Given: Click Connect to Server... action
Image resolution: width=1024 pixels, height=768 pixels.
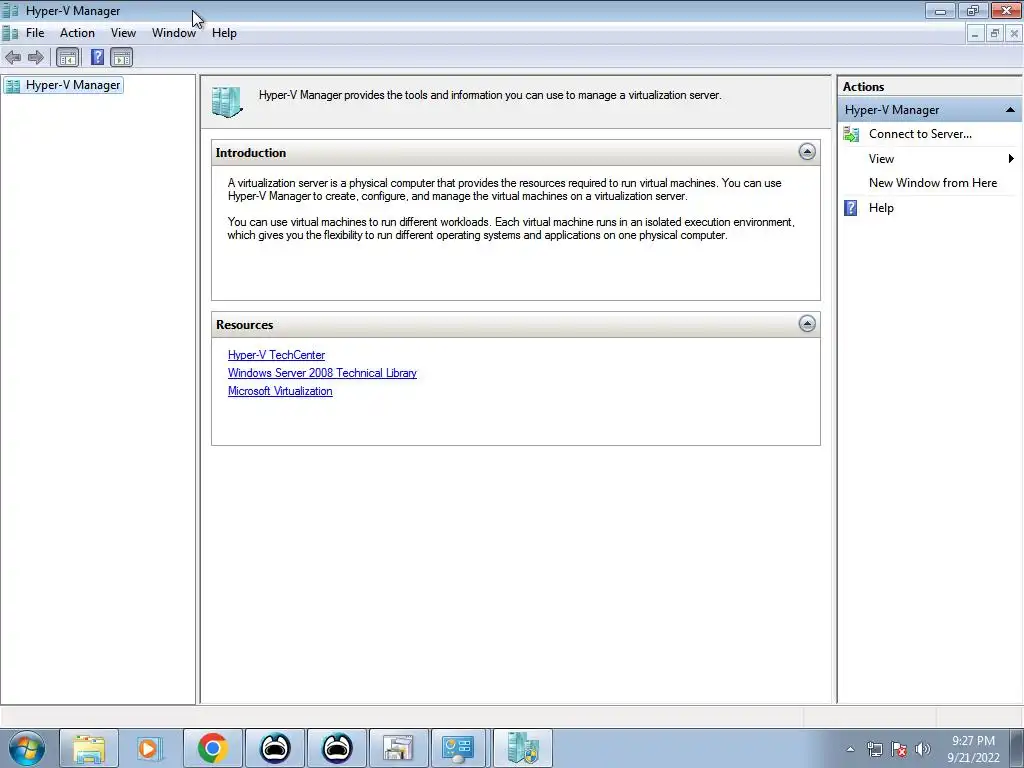Looking at the screenshot, I should [x=920, y=134].
